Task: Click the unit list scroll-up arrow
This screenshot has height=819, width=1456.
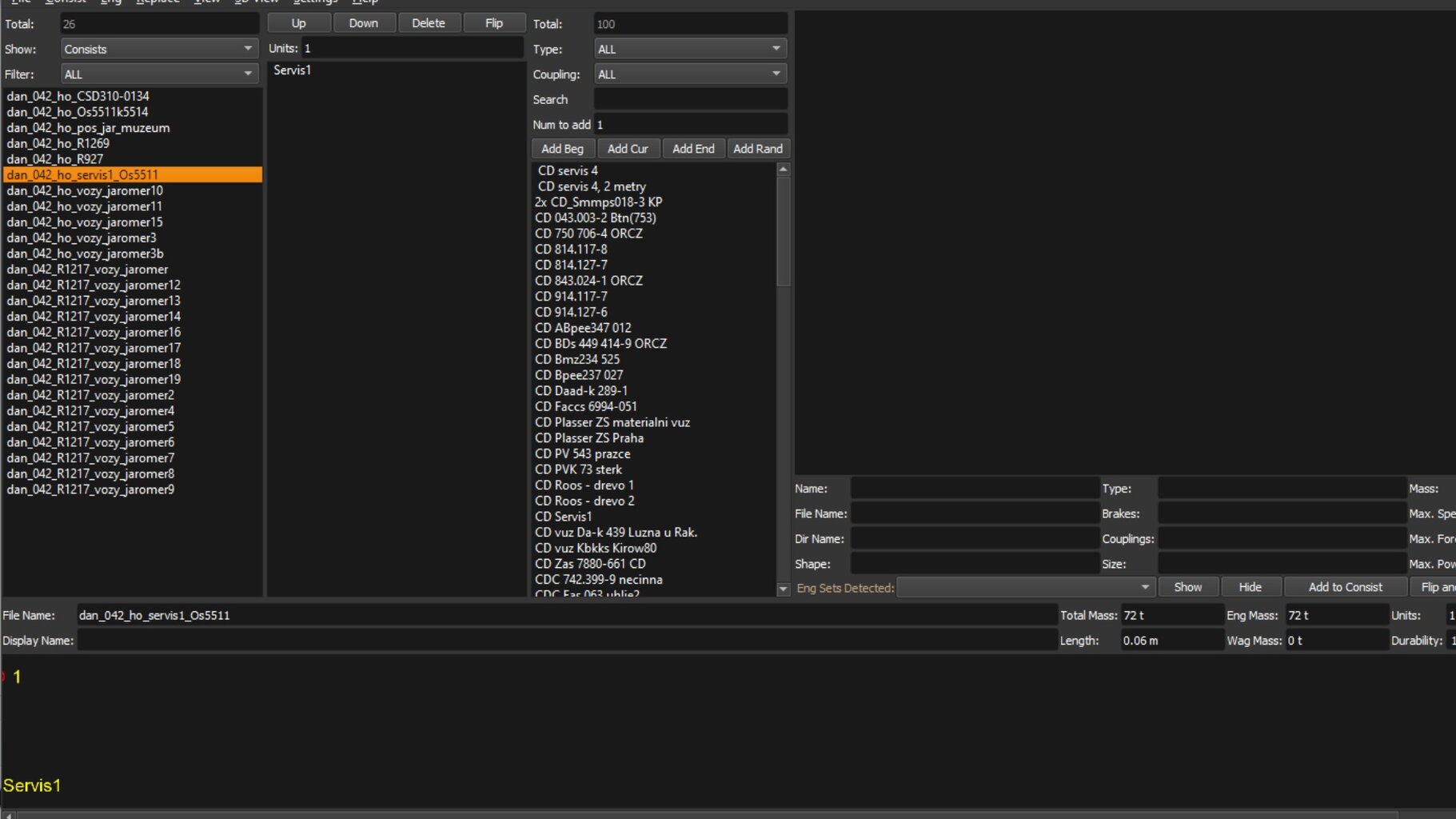Action: pos(783,170)
